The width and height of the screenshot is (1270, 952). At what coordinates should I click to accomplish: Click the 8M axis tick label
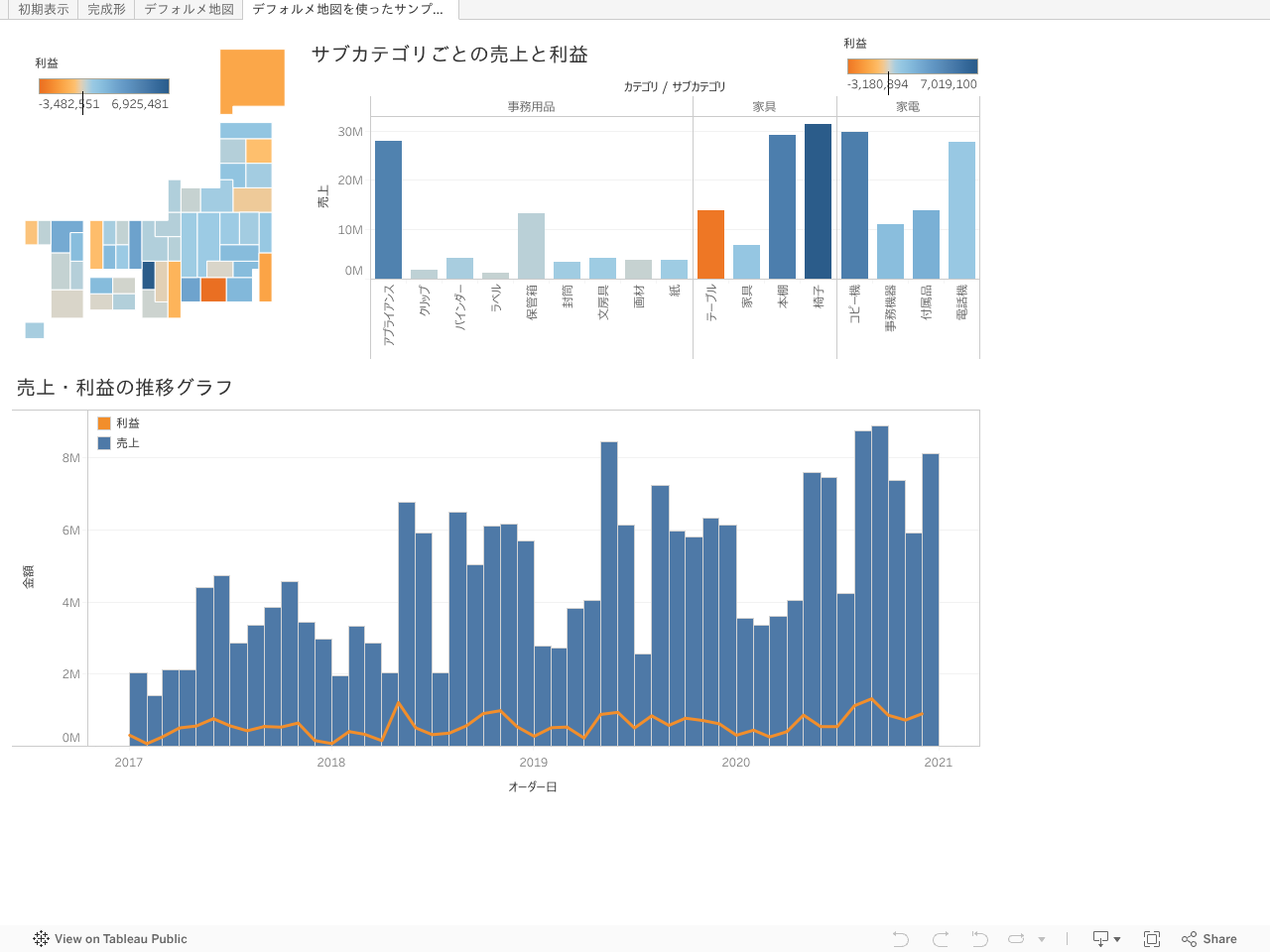pyautogui.click(x=71, y=458)
